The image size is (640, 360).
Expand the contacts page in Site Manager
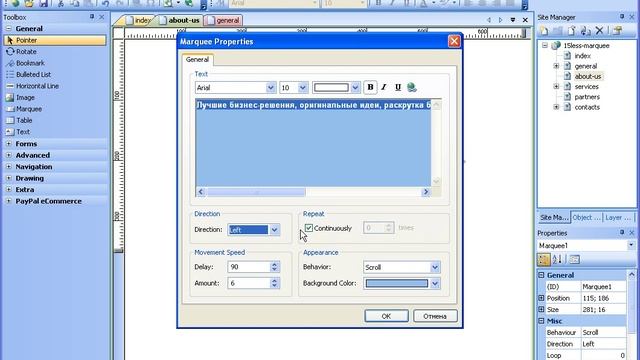[556, 107]
